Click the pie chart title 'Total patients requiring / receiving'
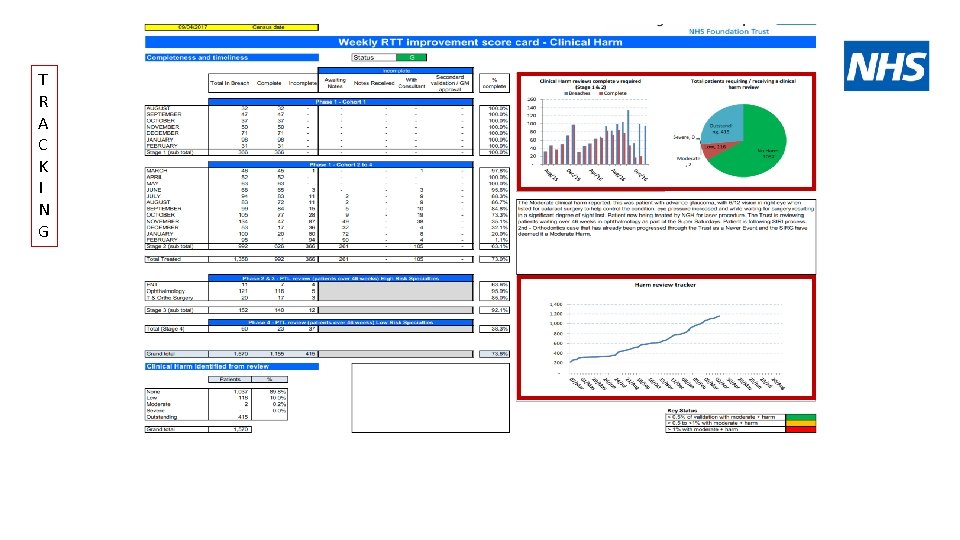The width and height of the screenshot is (960, 540). (x=743, y=84)
